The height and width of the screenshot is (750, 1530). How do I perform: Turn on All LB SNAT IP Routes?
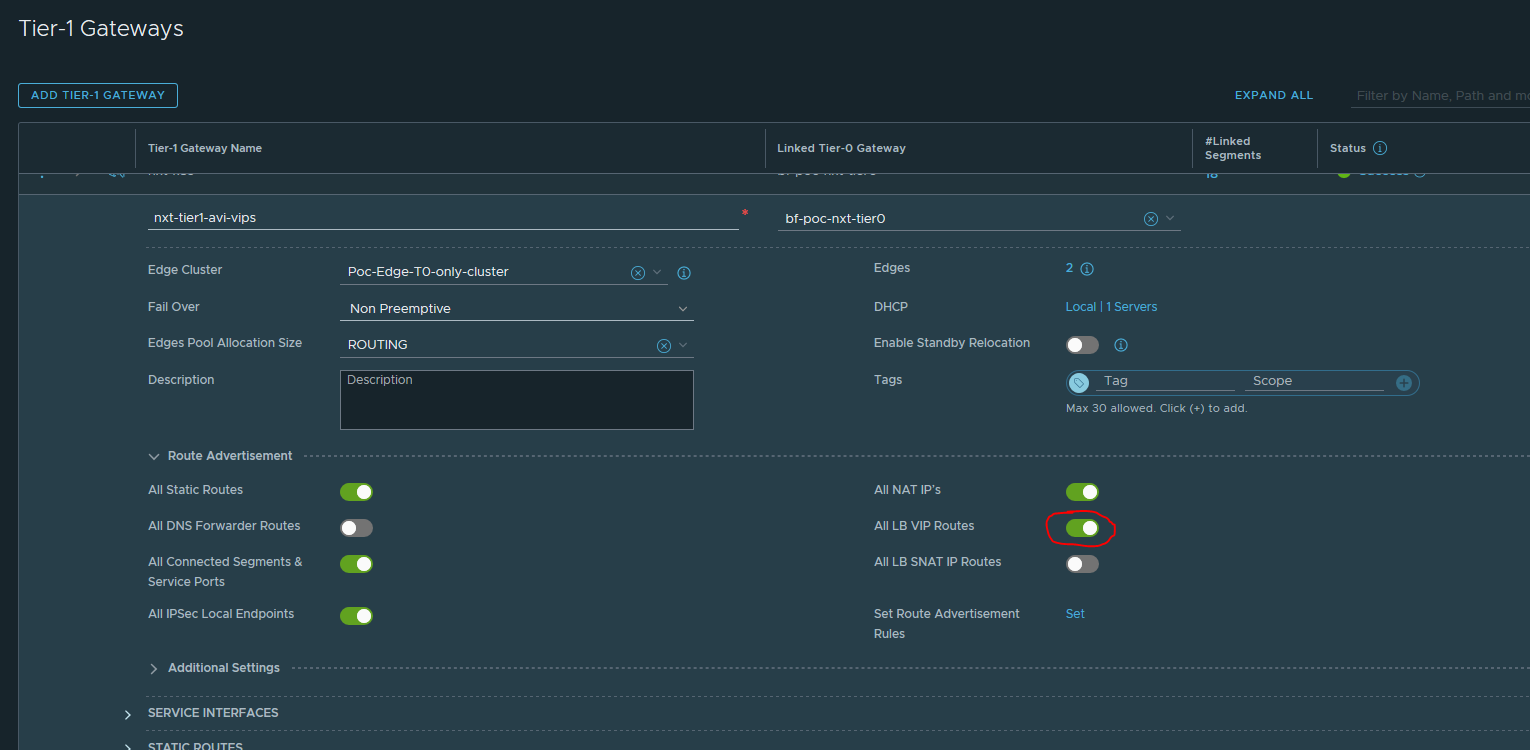[x=1082, y=564]
